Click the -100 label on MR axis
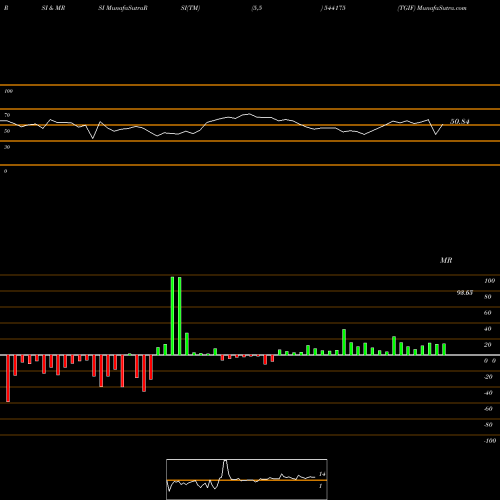Screen dimensions: 500x500 (x=489, y=441)
